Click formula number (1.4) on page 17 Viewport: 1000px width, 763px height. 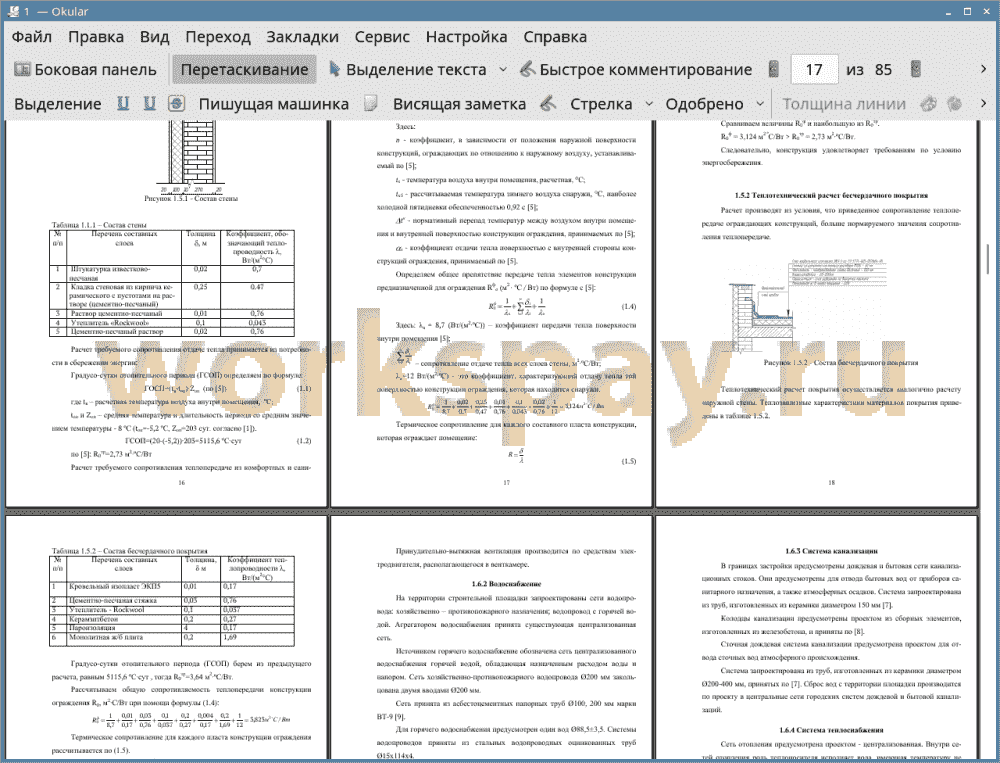coord(628,307)
